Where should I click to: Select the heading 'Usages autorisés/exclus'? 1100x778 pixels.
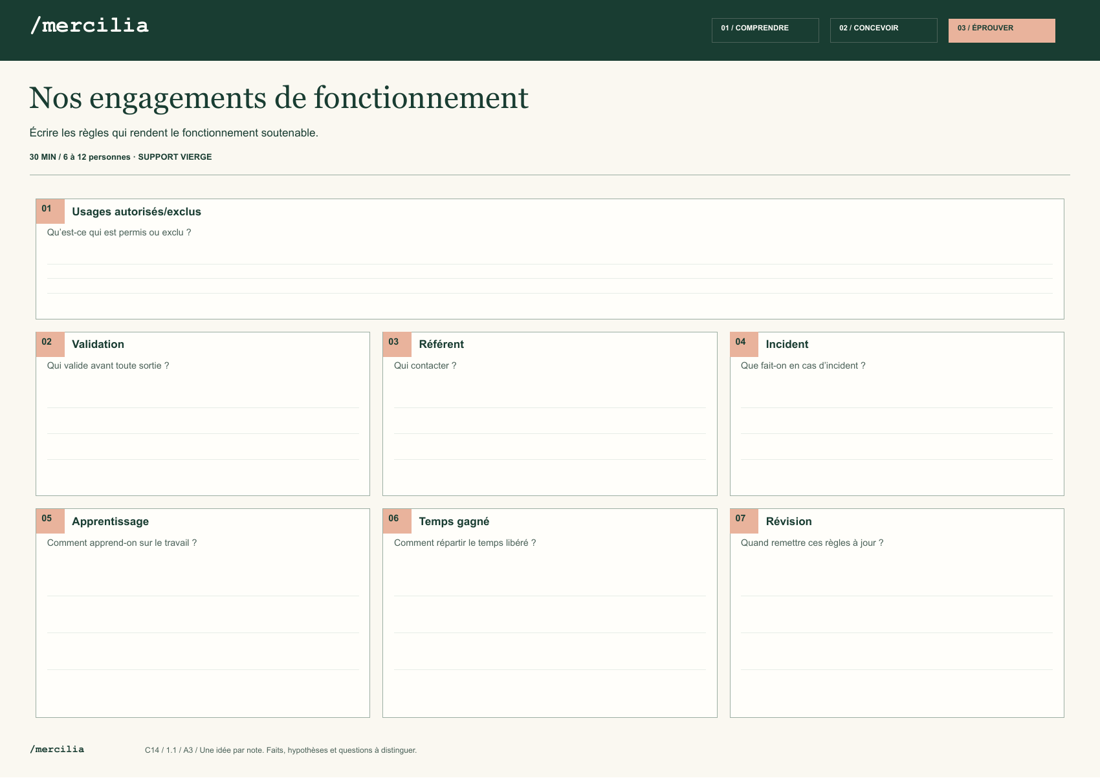point(136,211)
